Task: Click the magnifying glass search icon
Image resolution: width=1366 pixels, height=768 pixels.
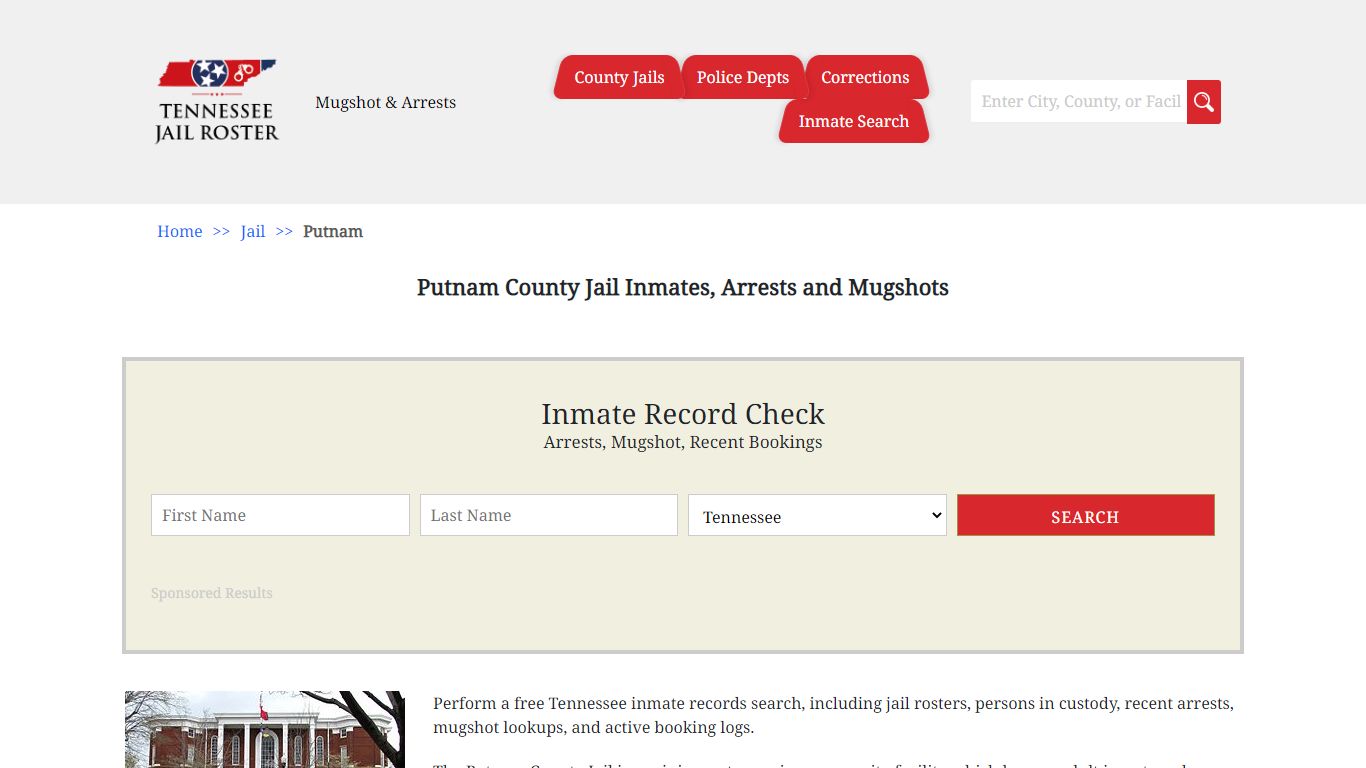Action: pos(1203,102)
